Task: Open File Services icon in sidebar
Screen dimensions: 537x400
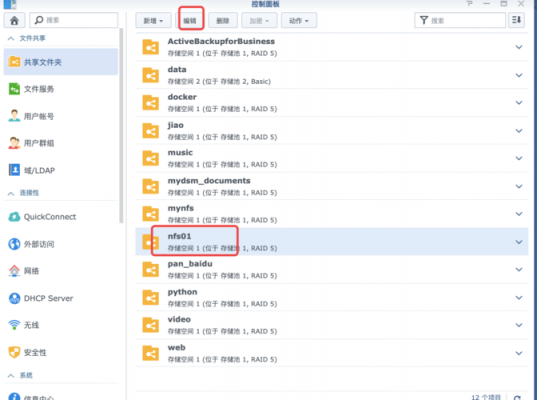Action: [14, 89]
